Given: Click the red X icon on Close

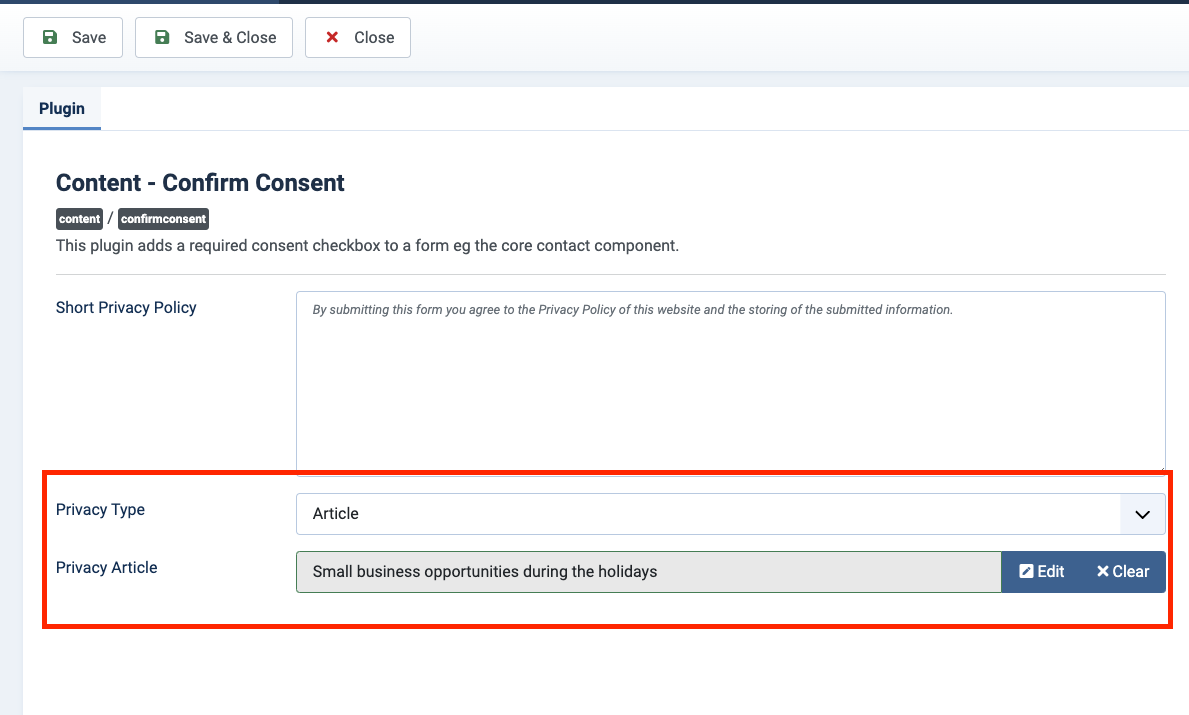Looking at the screenshot, I should point(332,38).
